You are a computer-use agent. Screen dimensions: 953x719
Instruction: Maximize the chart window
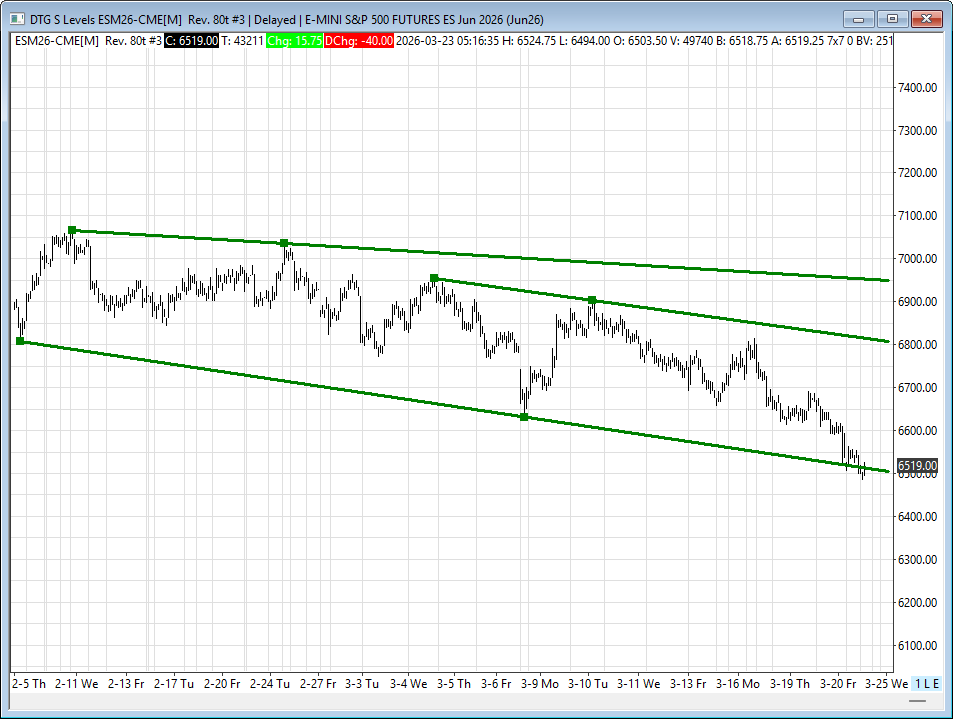892,19
